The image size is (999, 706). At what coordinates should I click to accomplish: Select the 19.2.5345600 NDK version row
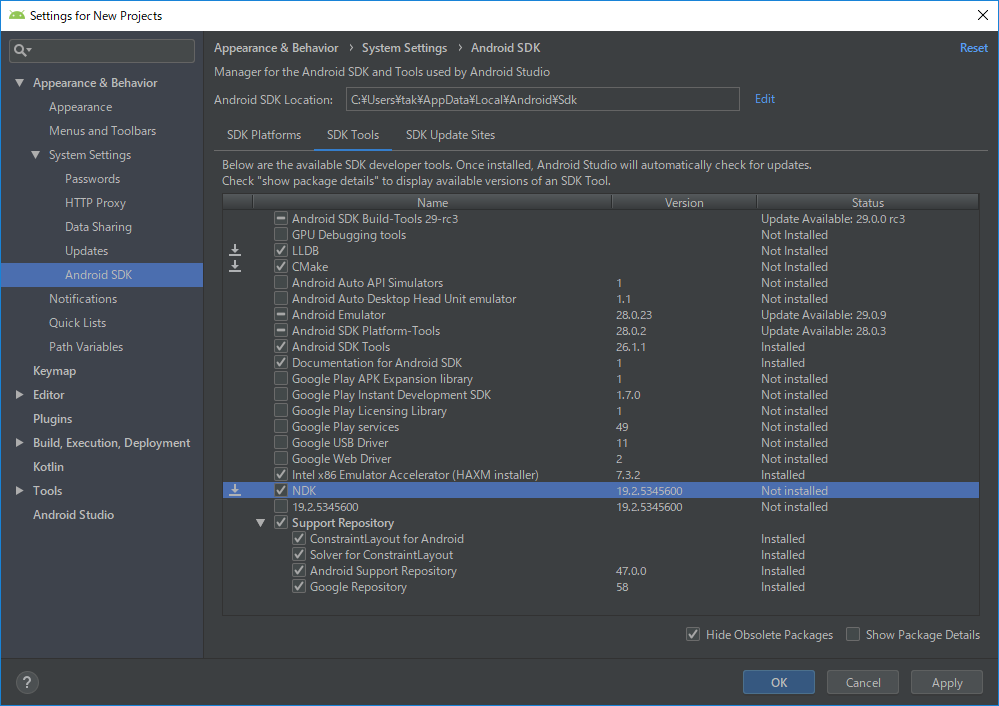click(601, 507)
